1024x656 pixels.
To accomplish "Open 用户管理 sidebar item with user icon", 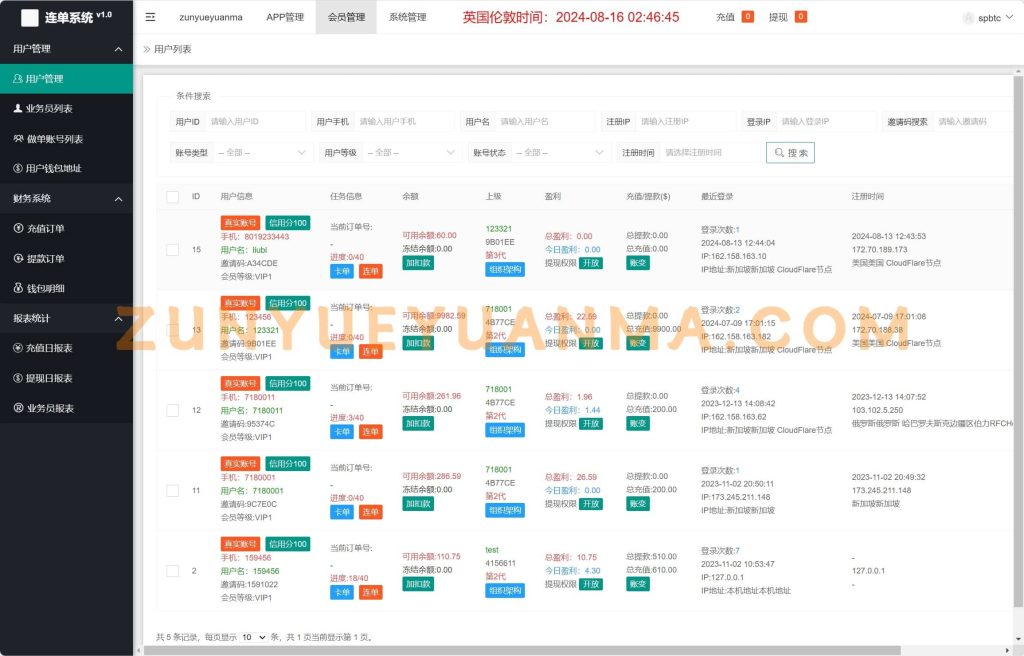I will click(66, 78).
